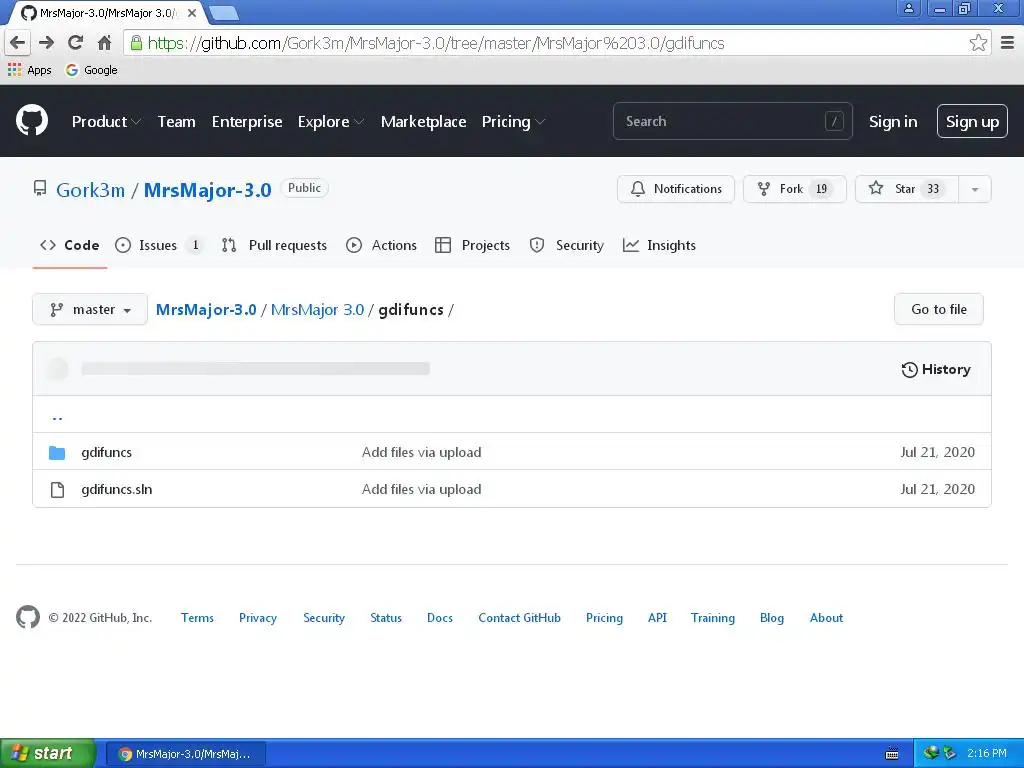Click MrsMajor 3.0 in the breadcrumb path

pyautogui.click(x=317, y=310)
